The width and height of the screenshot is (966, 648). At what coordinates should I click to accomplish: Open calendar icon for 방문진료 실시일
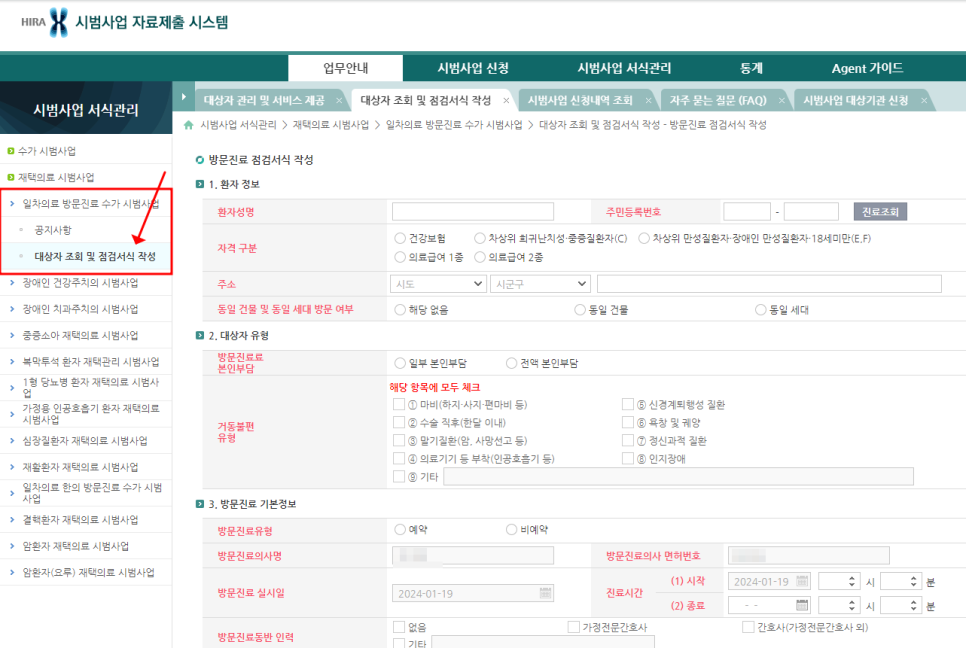pos(545,593)
